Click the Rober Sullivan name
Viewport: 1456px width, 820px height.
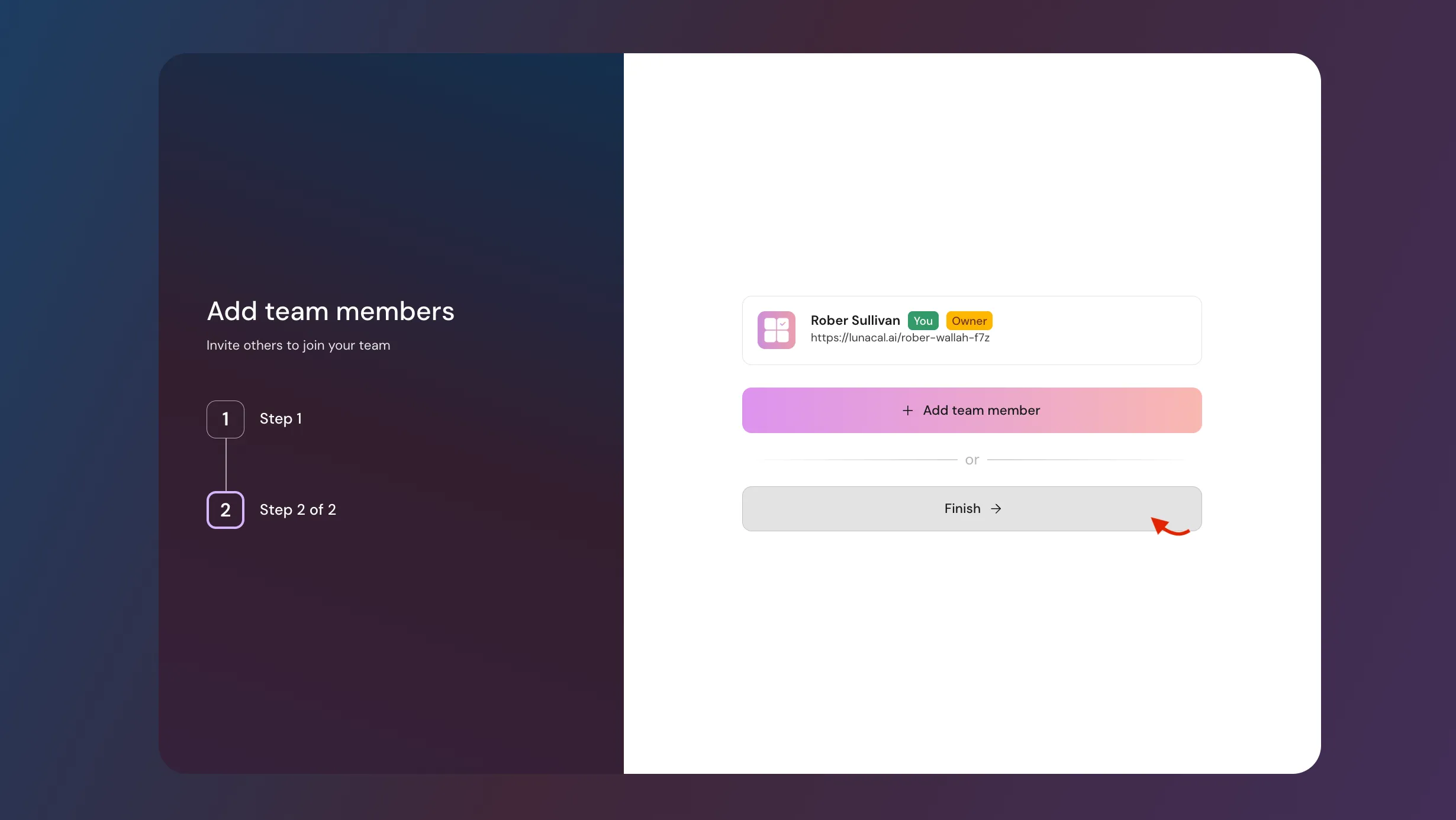point(855,321)
